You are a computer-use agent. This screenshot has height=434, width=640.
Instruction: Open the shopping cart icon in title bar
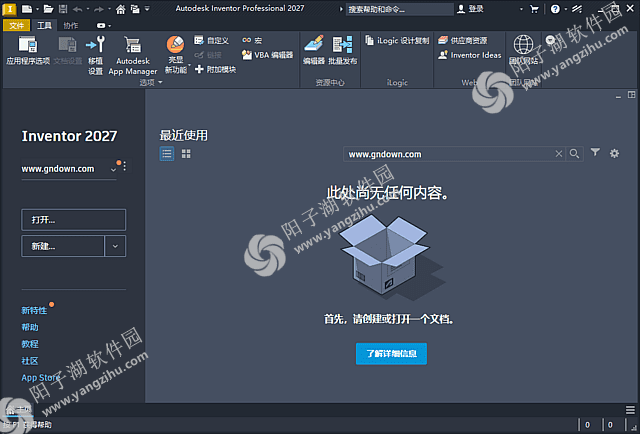tap(534, 9)
